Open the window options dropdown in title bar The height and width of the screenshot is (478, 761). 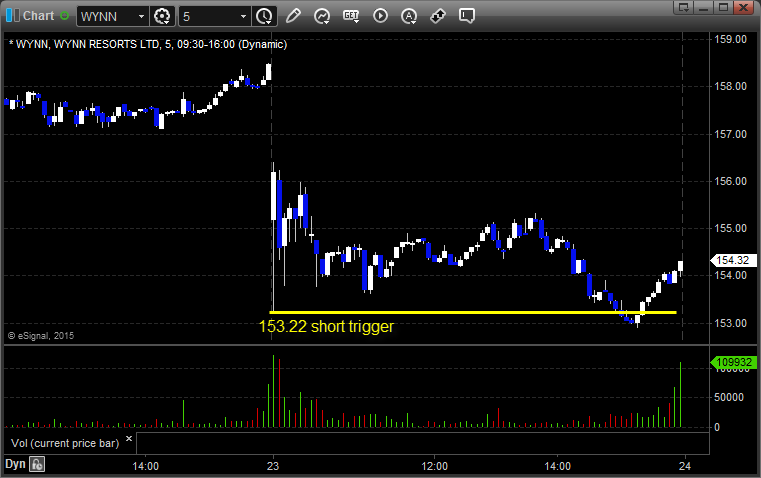tap(684, 7)
